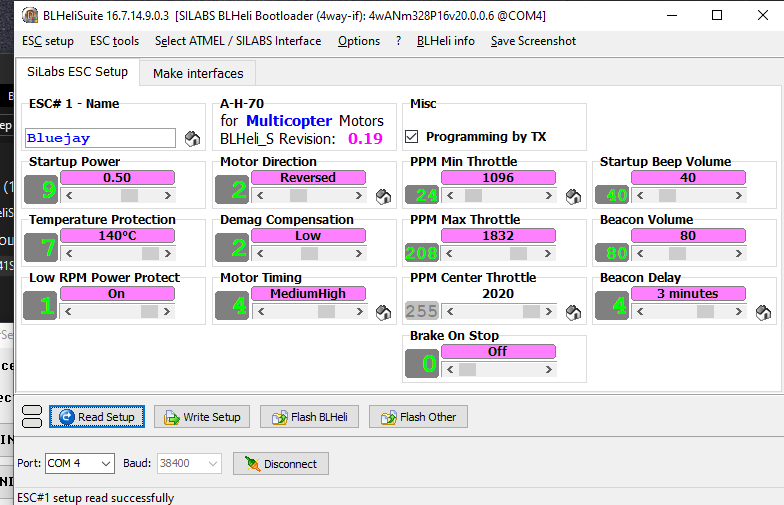Toggle the Programming by TX checkbox

tap(412, 136)
